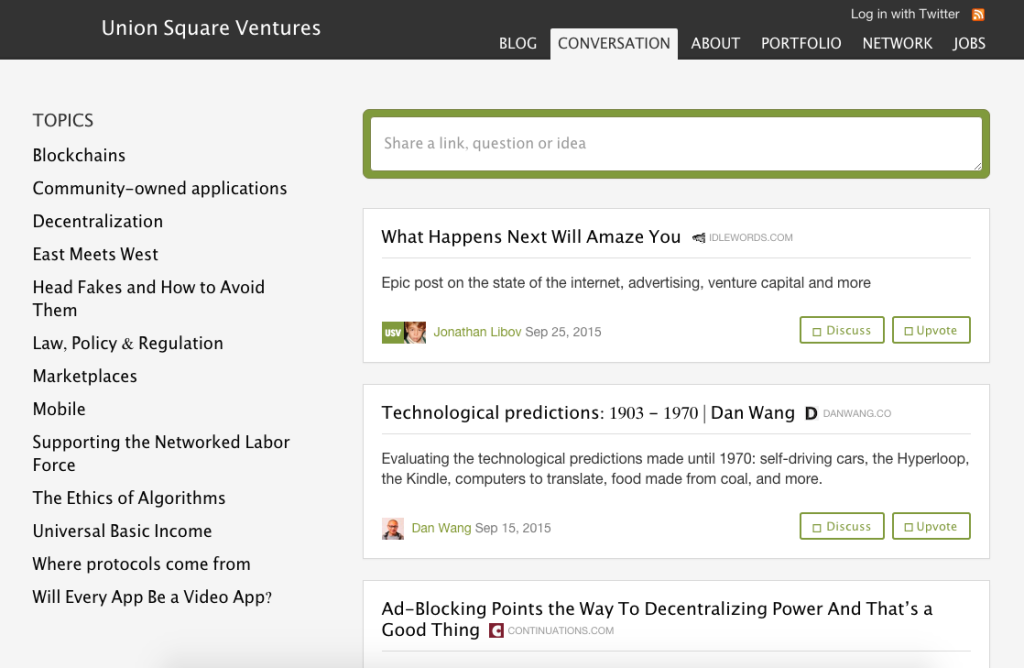
Task: Open the RSS feed icon
Action: tap(978, 14)
